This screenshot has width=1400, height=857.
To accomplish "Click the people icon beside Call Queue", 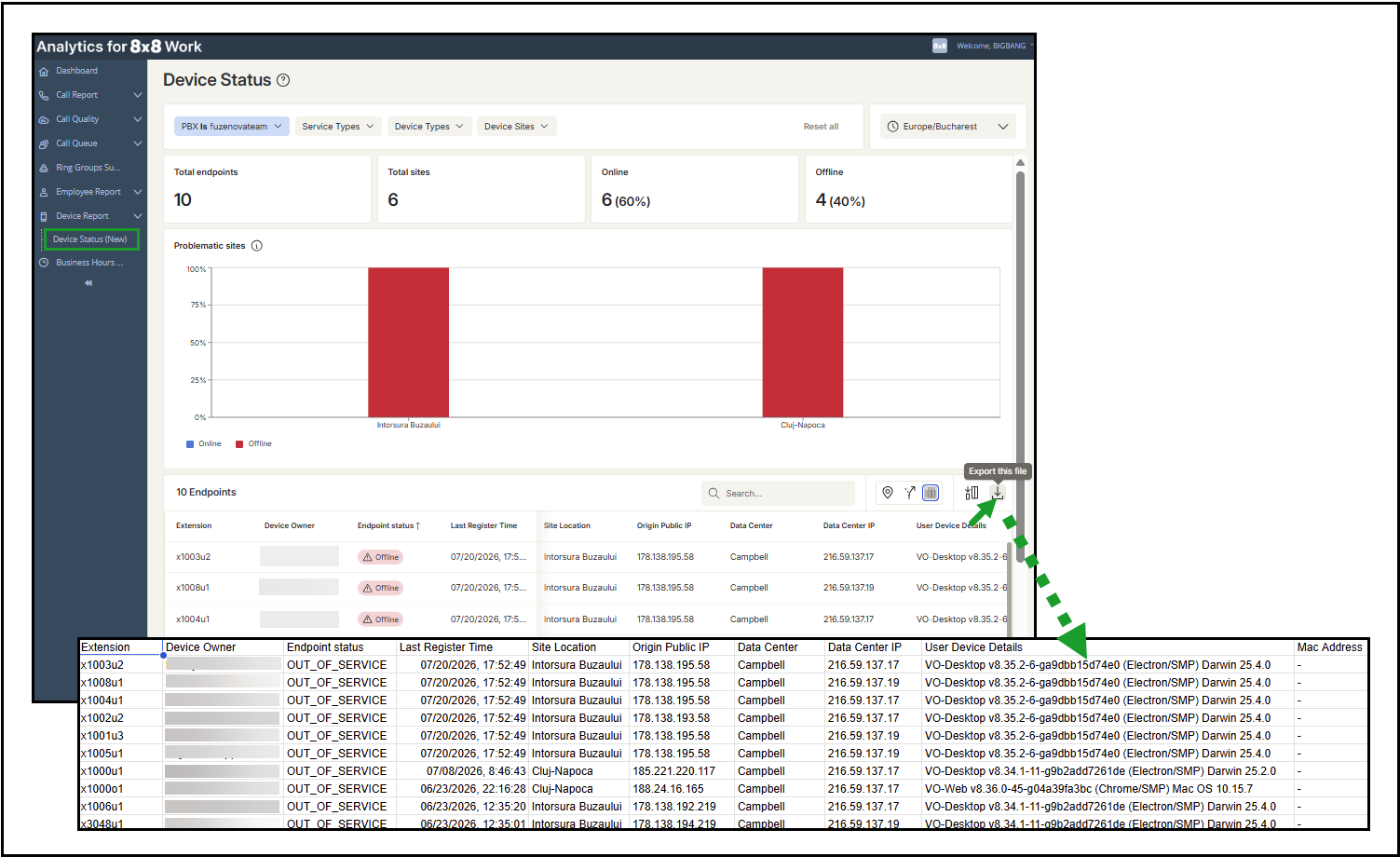I will (x=44, y=143).
